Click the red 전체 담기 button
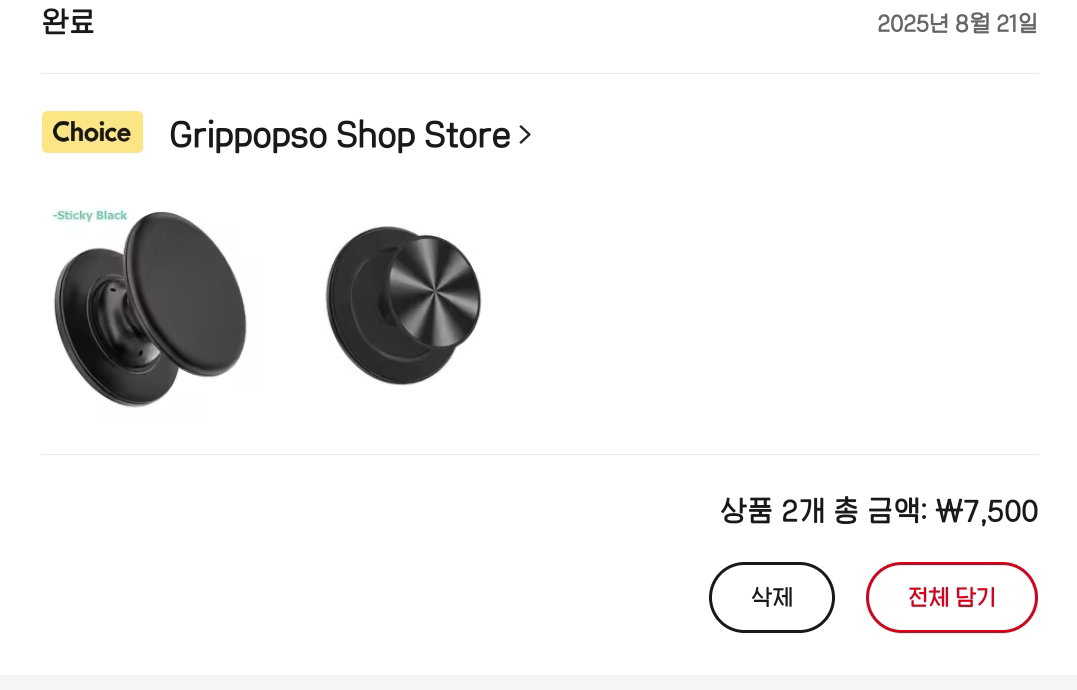Screen dimensions: 1077x690 pos(951,597)
